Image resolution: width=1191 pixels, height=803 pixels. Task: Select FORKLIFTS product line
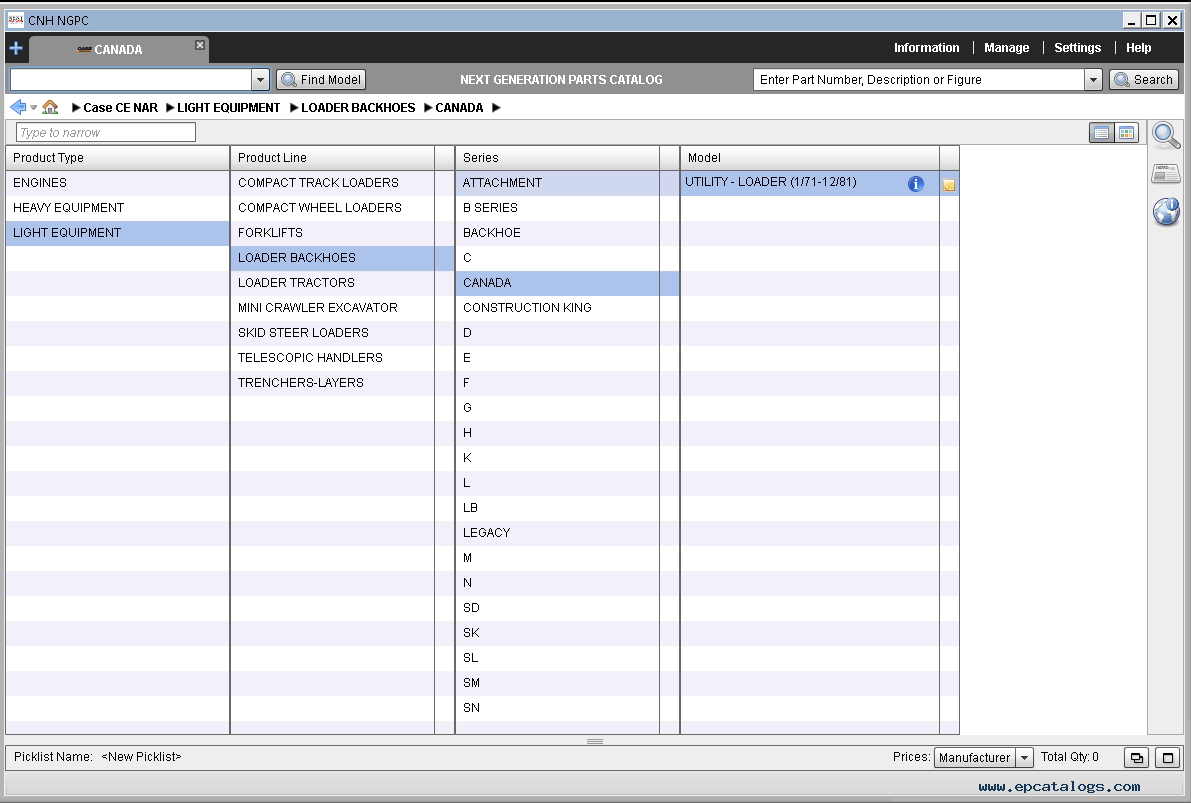333,233
